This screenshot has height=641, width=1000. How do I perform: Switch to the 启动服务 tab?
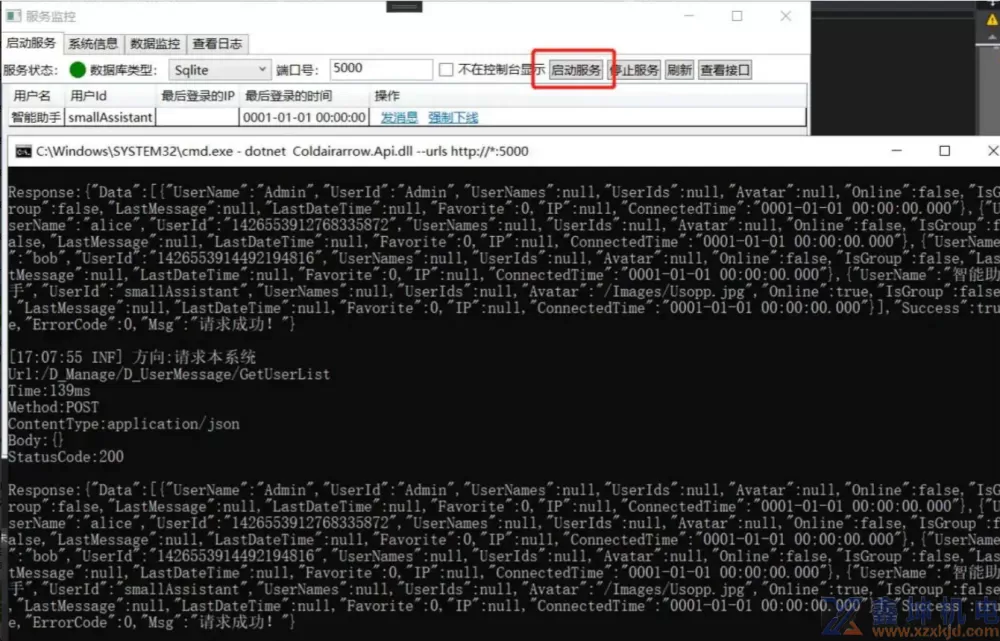coord(31,43)
